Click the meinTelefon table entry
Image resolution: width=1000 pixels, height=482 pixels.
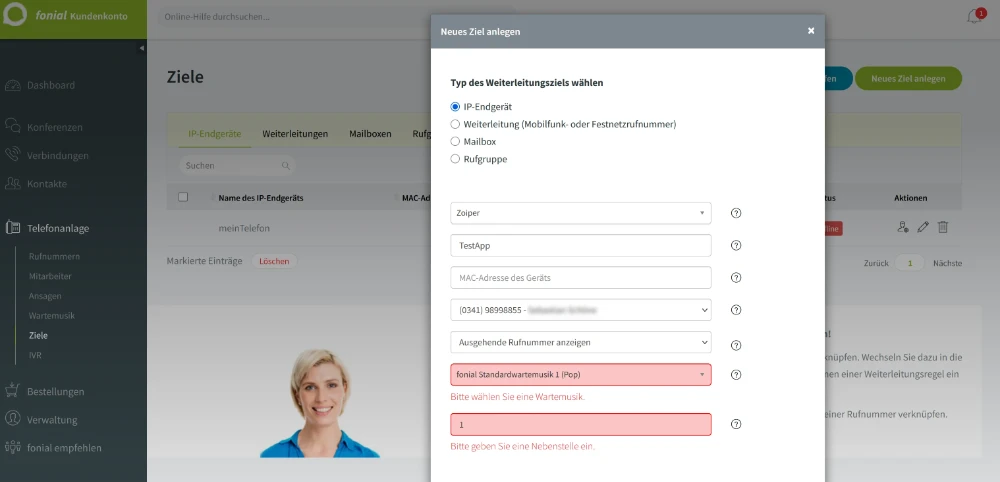[242, 228]
